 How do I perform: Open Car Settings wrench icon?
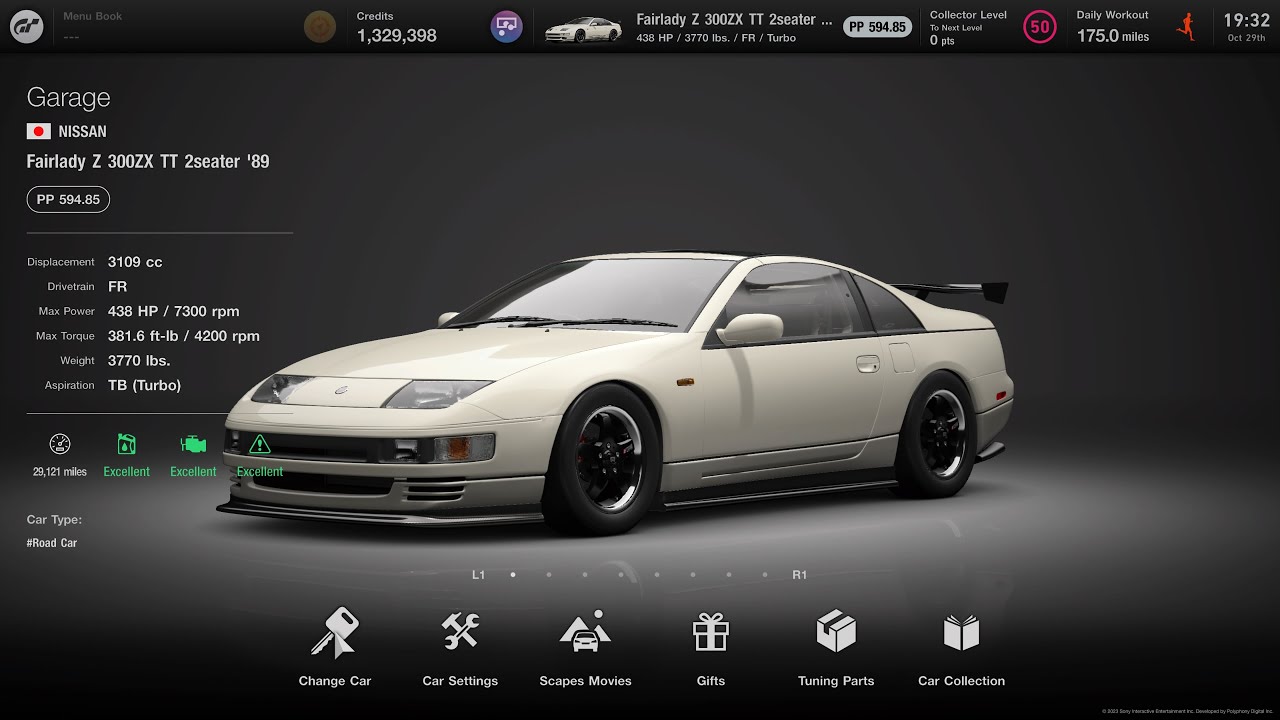(460, 631)
